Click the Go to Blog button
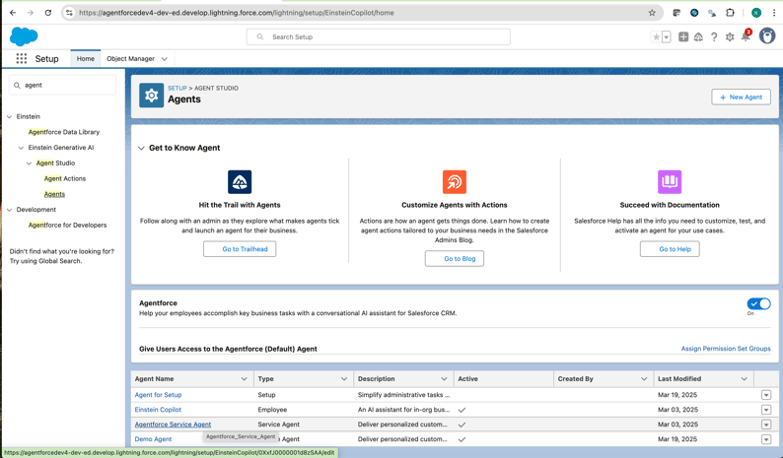This screenshot has width=783, height=458. (454, 258)
